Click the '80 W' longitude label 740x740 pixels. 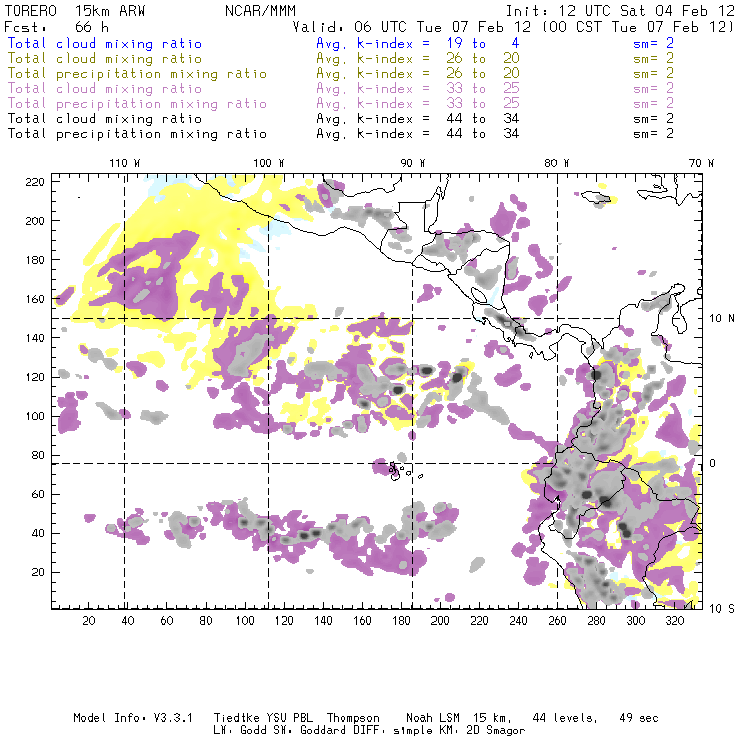pyautogui.click(x=556, y=163)
